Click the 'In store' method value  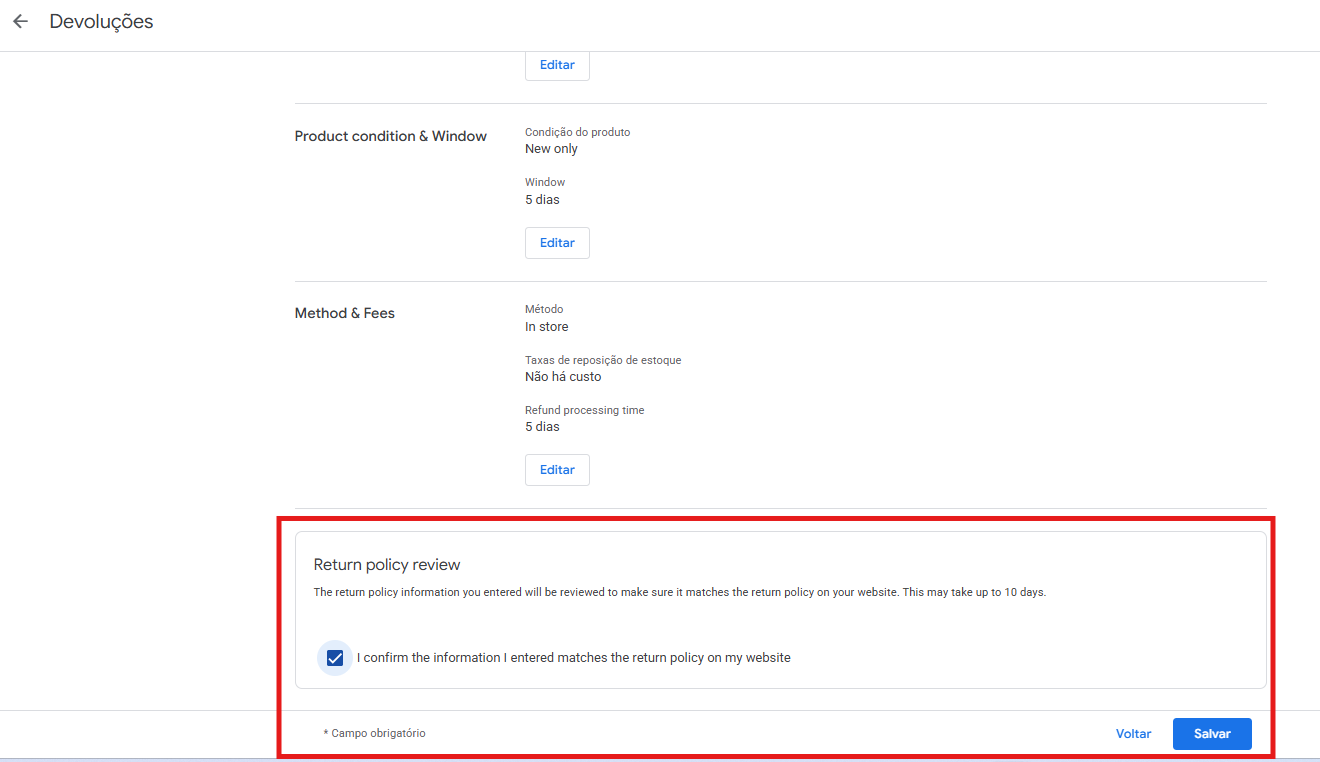click(546, 327)
